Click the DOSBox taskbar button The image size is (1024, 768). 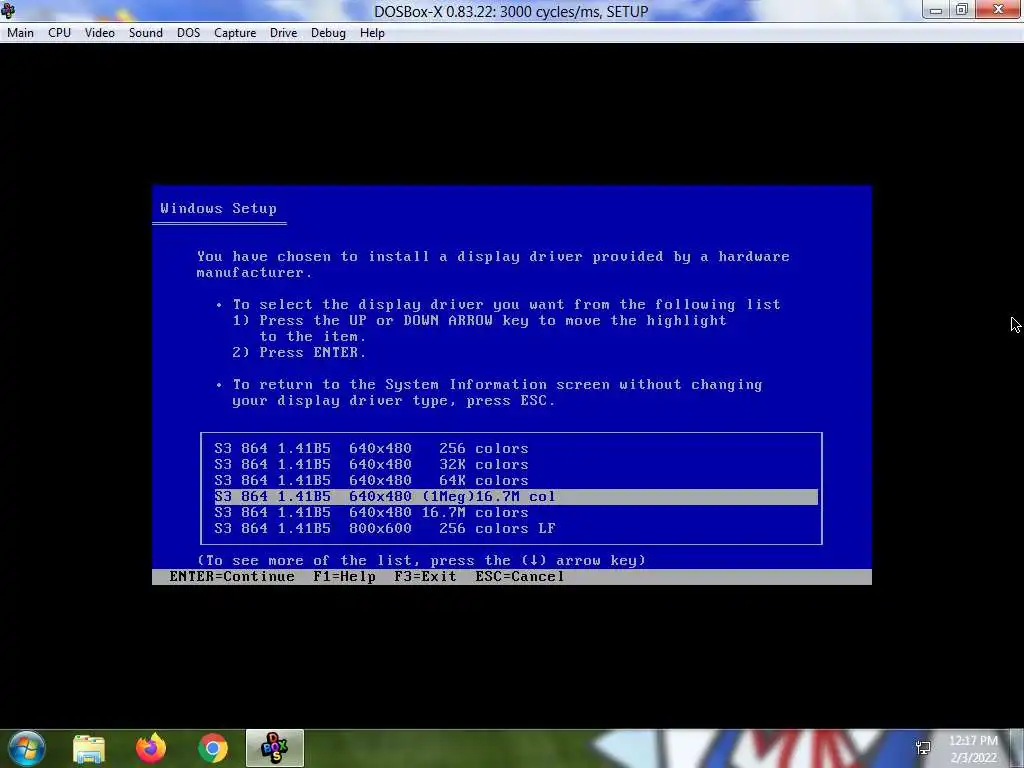coord(275,748)
